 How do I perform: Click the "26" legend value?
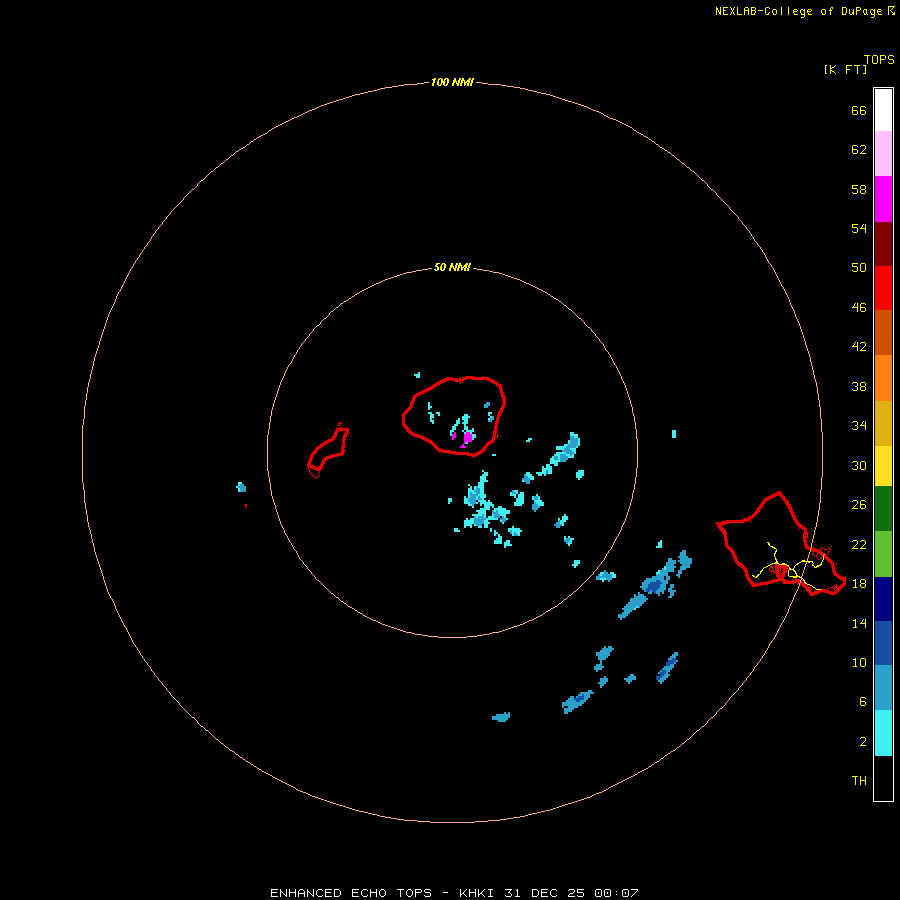coord(859,504)
